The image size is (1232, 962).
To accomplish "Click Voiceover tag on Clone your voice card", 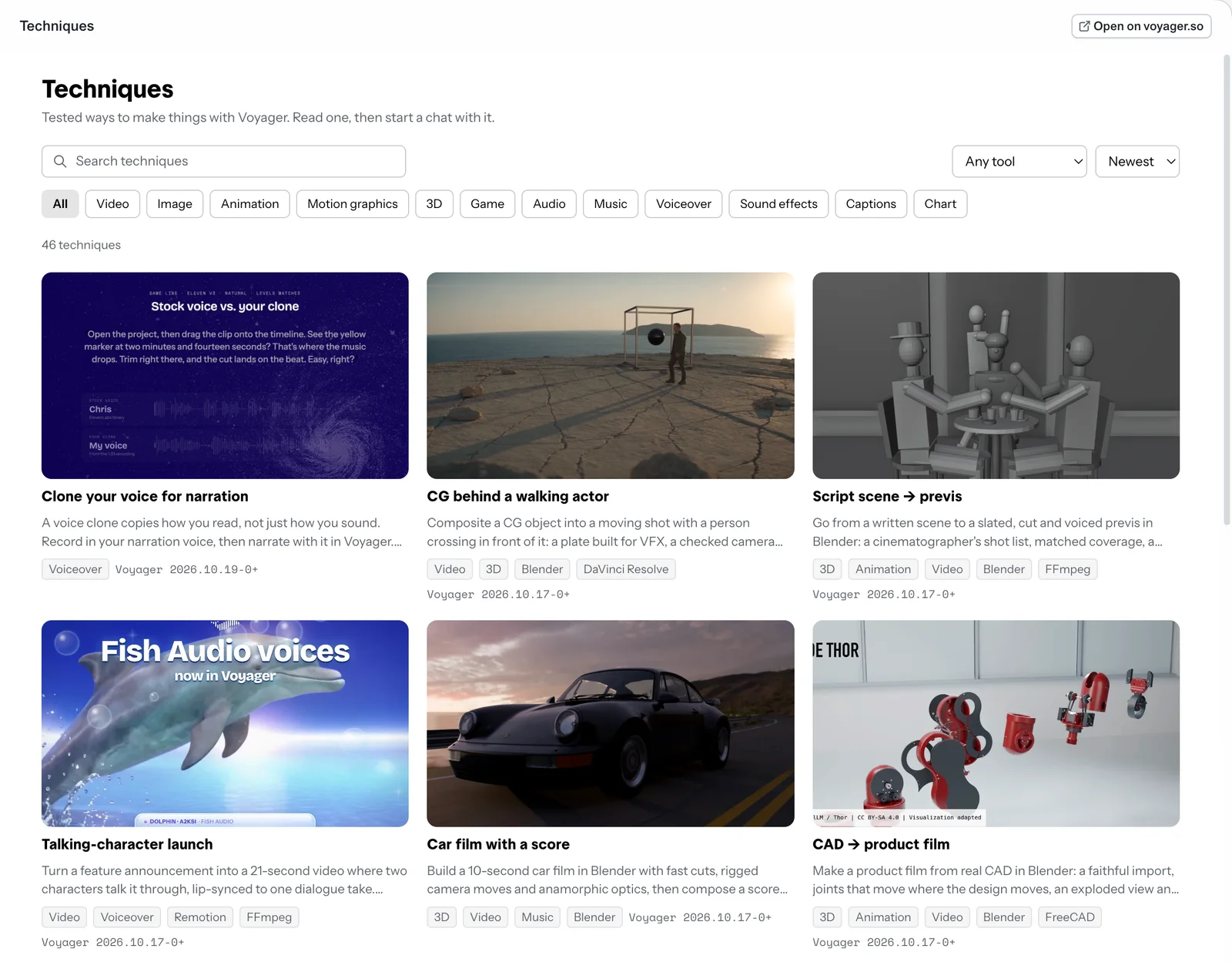I will click(75, 569).
